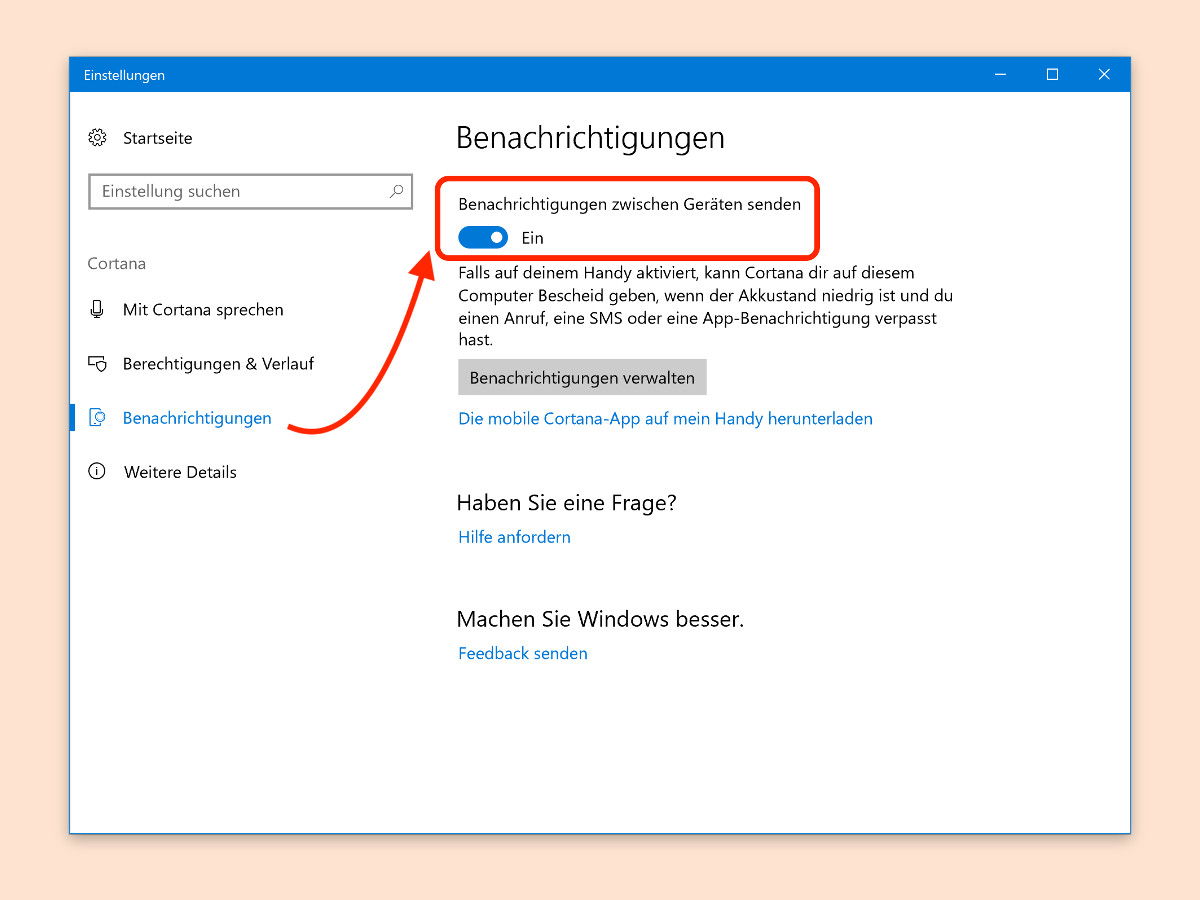
Task: Click shield icon beside Berechtigungen & Verlauf
Action: [x=97, y=364]
